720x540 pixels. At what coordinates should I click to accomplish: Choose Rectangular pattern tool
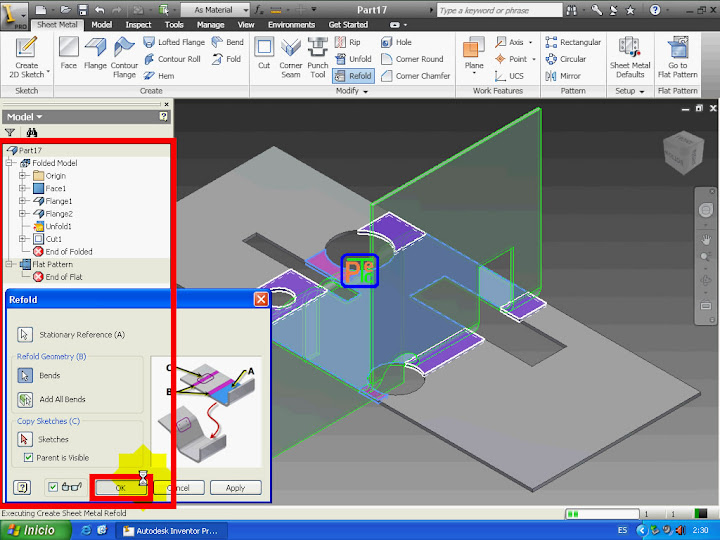tap(573, 42)
